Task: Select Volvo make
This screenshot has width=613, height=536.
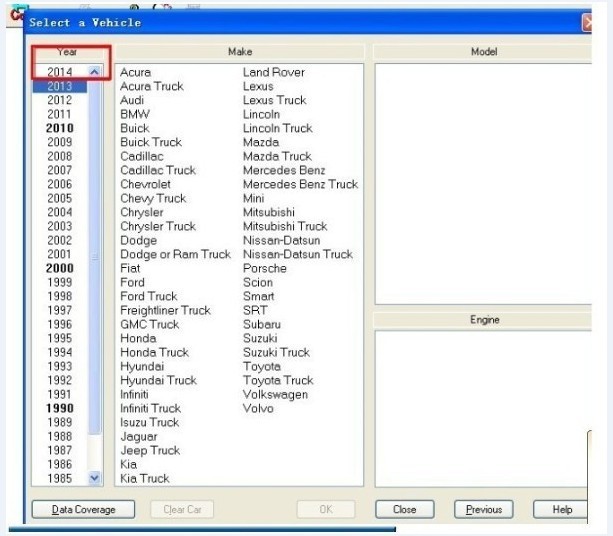Action: 258,408
